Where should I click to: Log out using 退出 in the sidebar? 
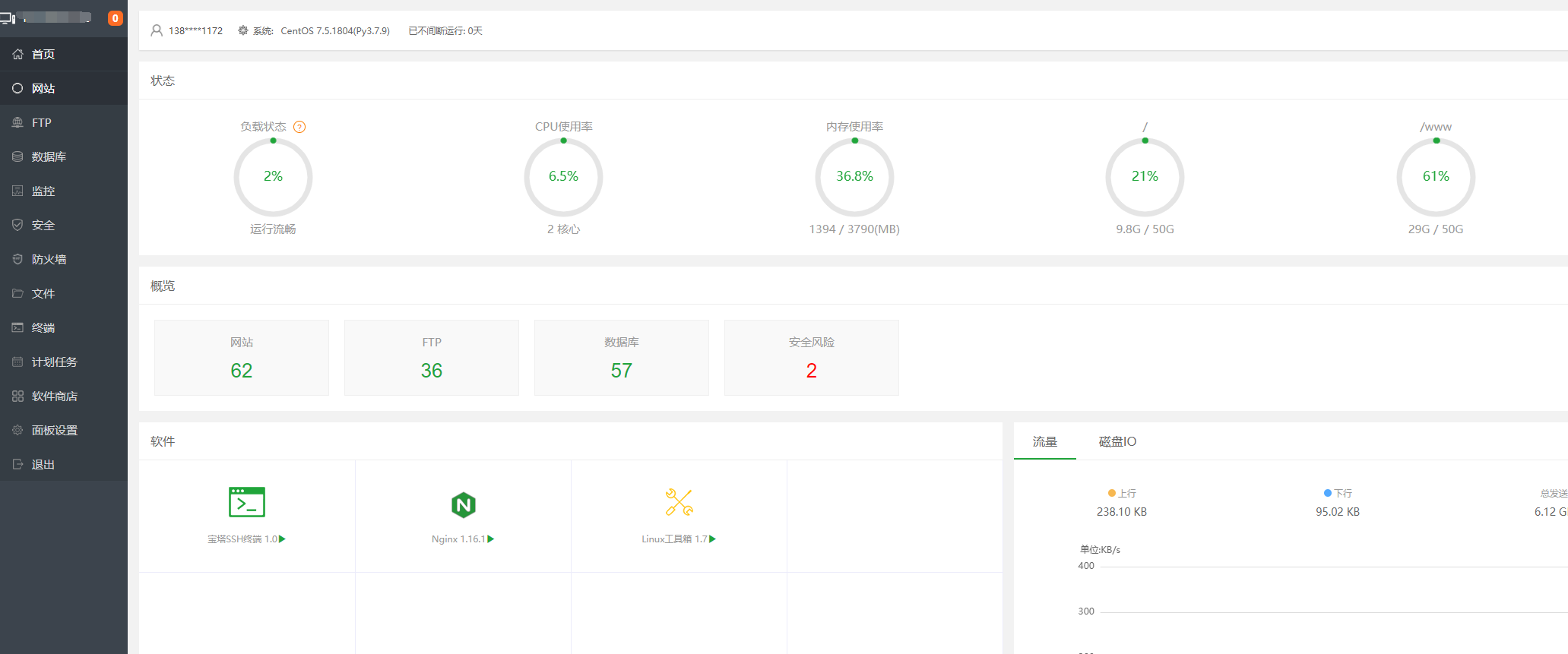43,464
